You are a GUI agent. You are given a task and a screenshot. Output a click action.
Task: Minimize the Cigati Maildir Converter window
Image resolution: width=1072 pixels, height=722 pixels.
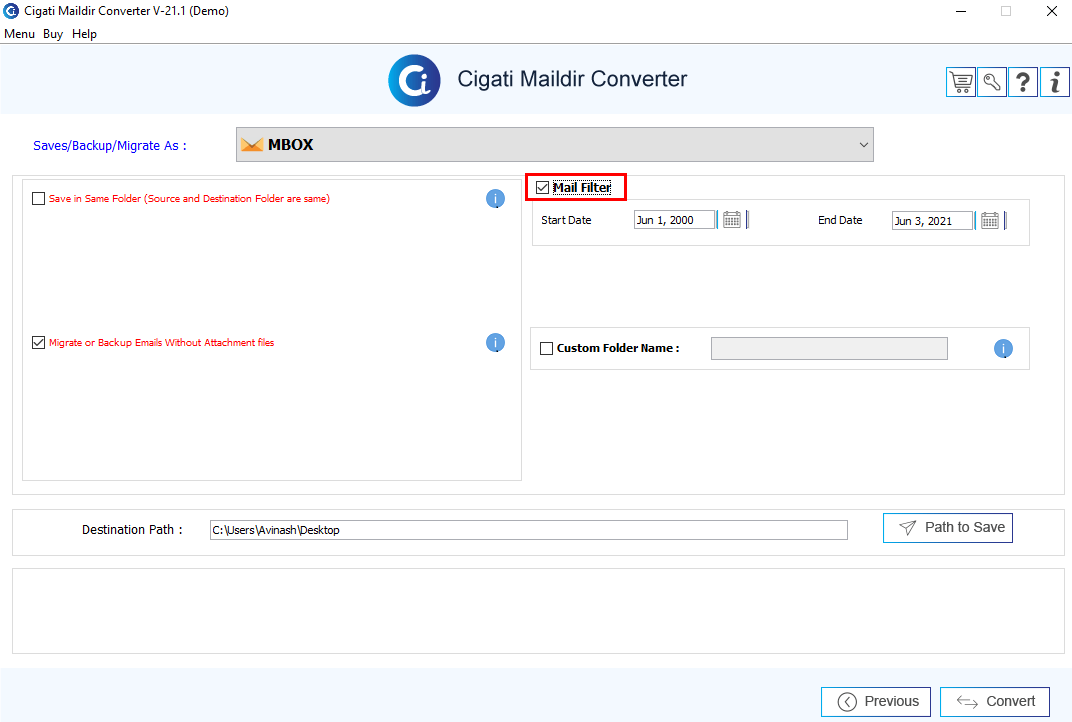961,11
